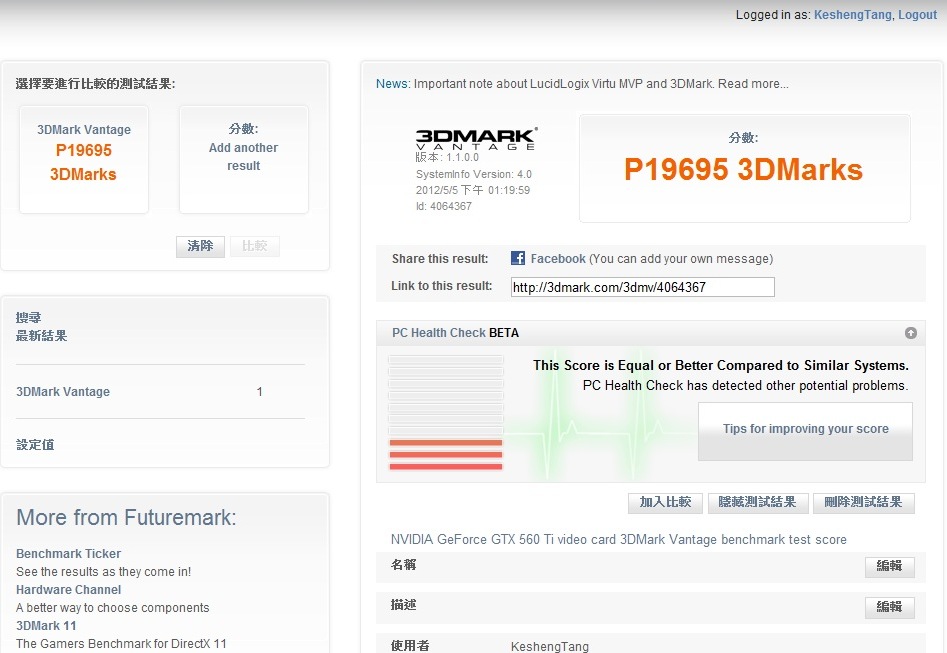Click the large P19695 3DMarks score

pos(743,169)
